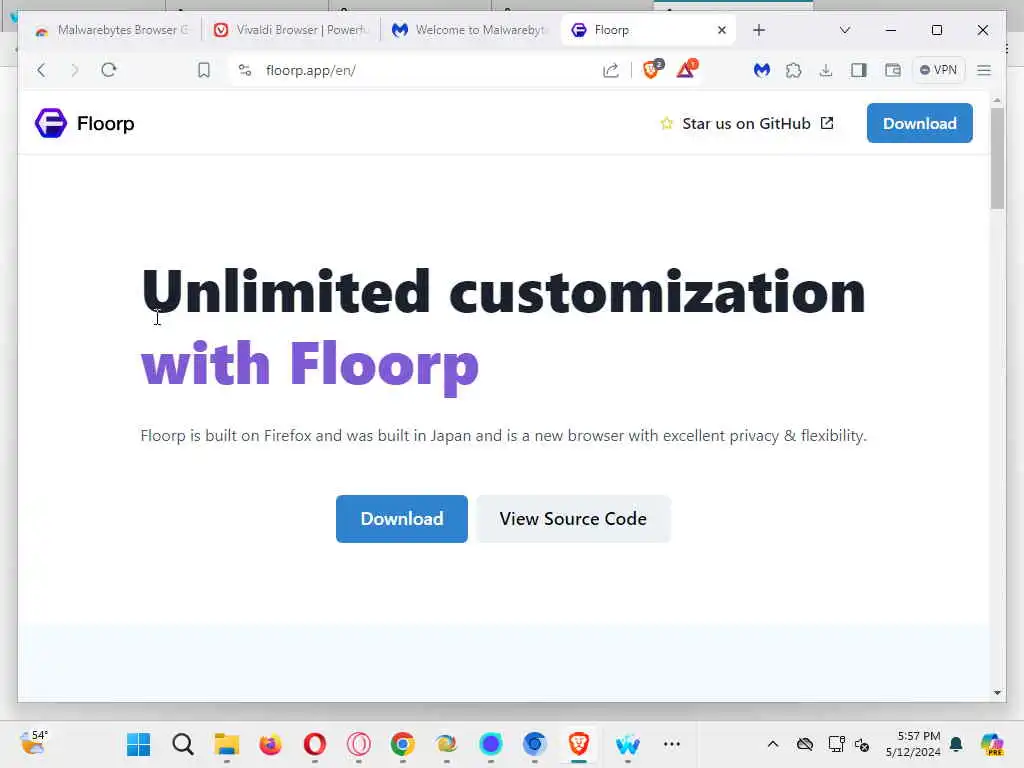The image size is (1024, 768).
Task: Open the notification bell icon
Action: (956, 744)
